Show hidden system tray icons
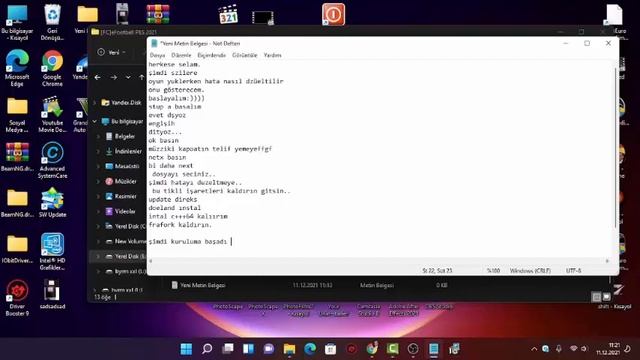This screenshot has width=640, height=360. [x=534, y=349]
